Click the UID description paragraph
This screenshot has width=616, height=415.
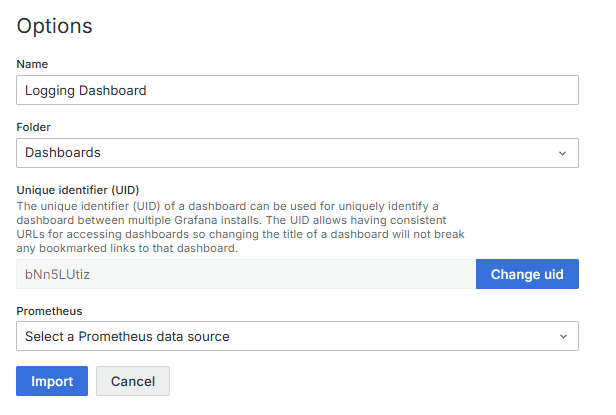click(x=240, y=227)
